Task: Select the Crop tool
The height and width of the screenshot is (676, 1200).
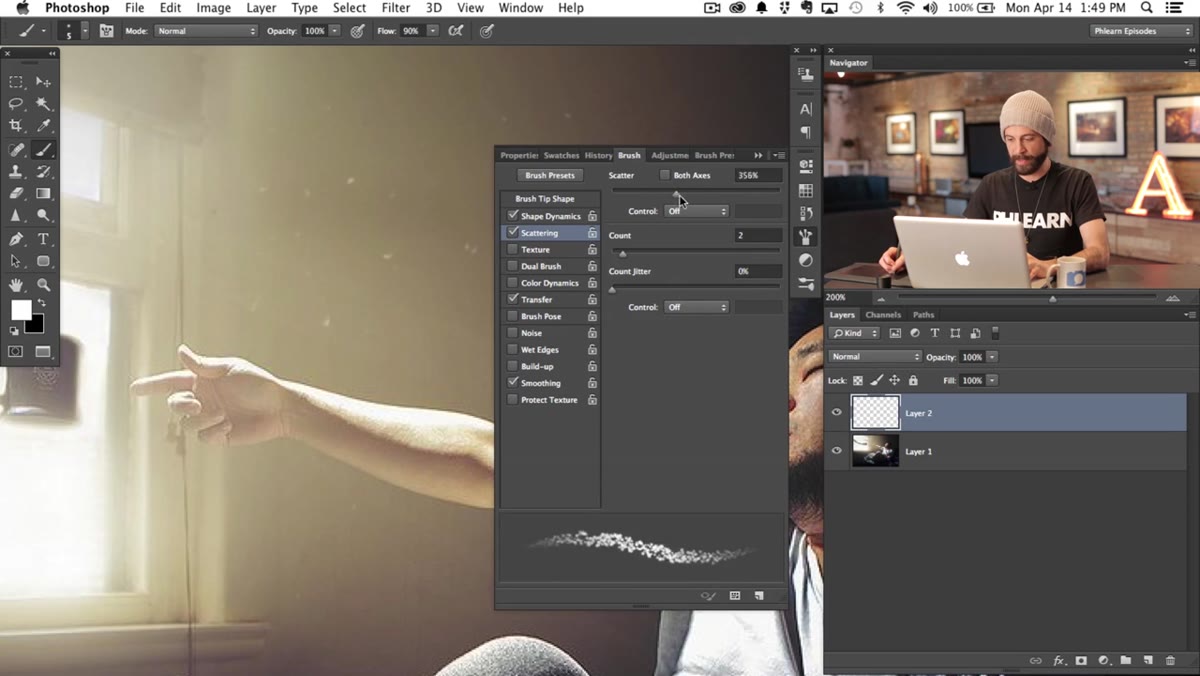Action: [16, 126]
